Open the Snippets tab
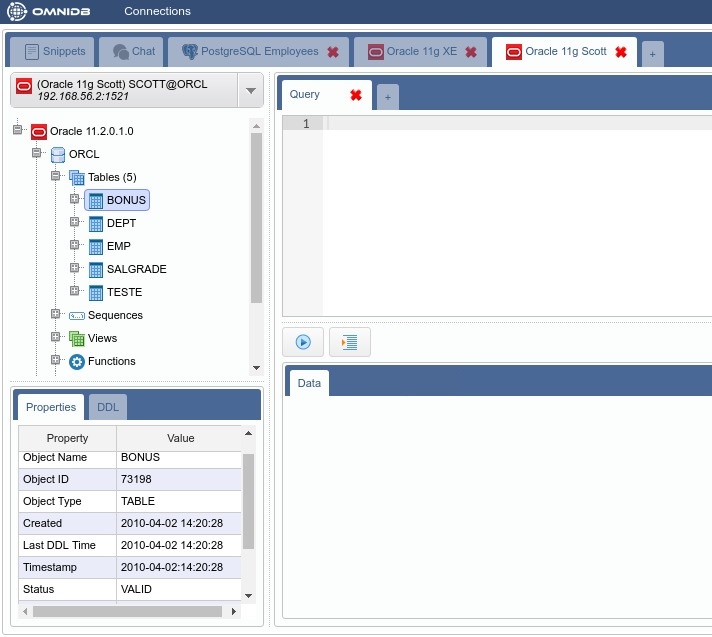Image resolution: width=712 pixels, height=637 pixels. (x=55, y=51)
